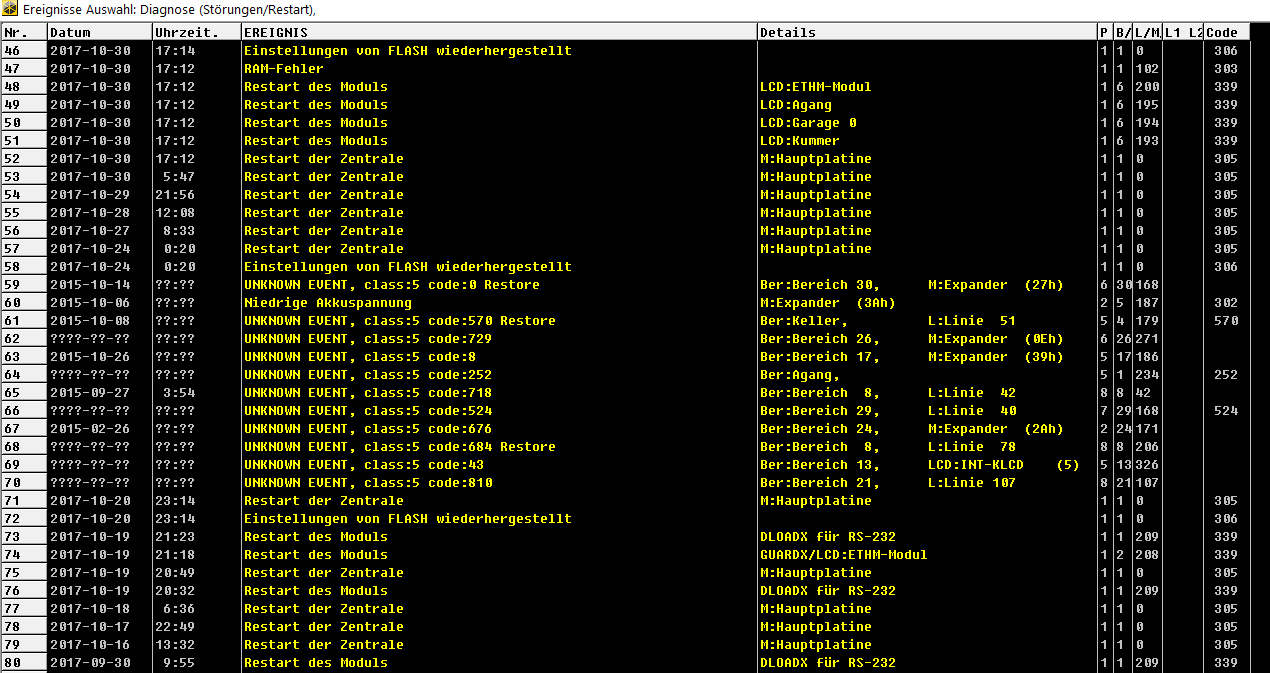
Task: Click the Details column header
Action: (925, 32)
